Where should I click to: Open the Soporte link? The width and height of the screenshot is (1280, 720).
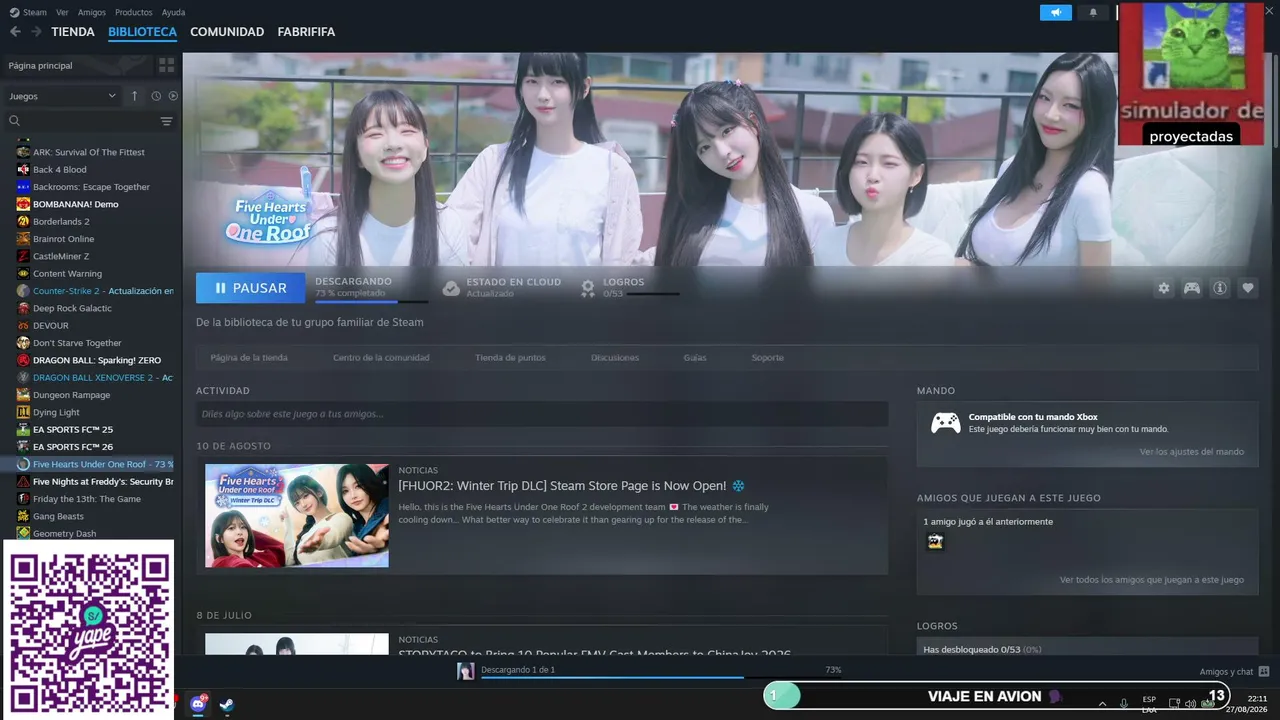click(768, 358)
